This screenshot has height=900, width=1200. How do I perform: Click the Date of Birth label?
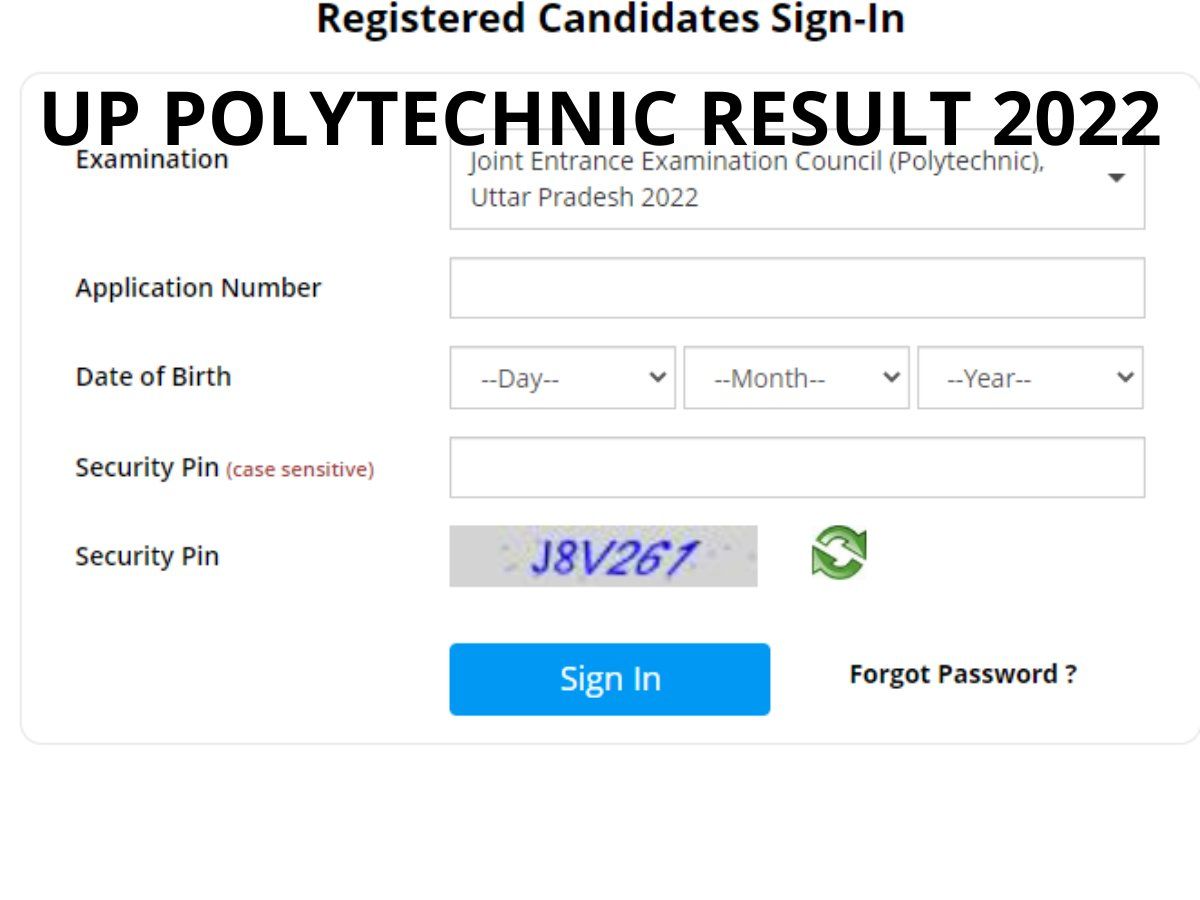click(x=153, y=377)
